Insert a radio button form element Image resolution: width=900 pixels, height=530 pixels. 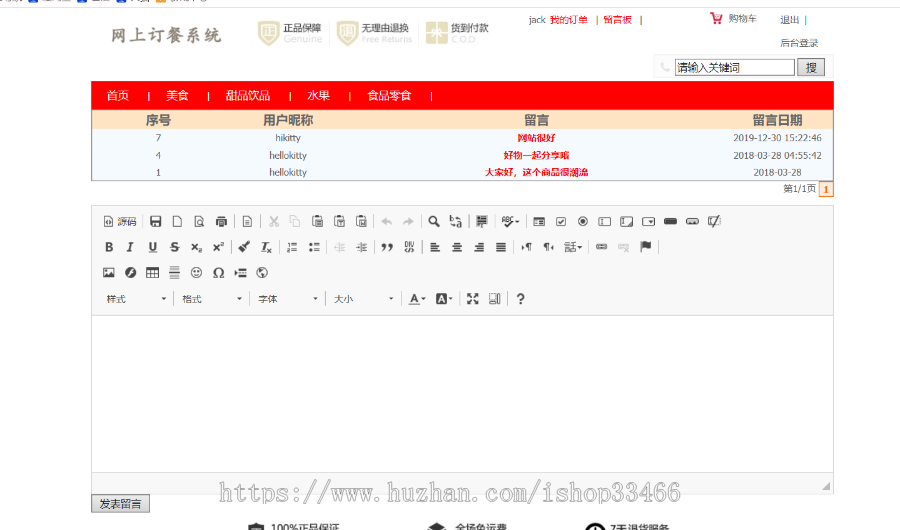(583, 221)
